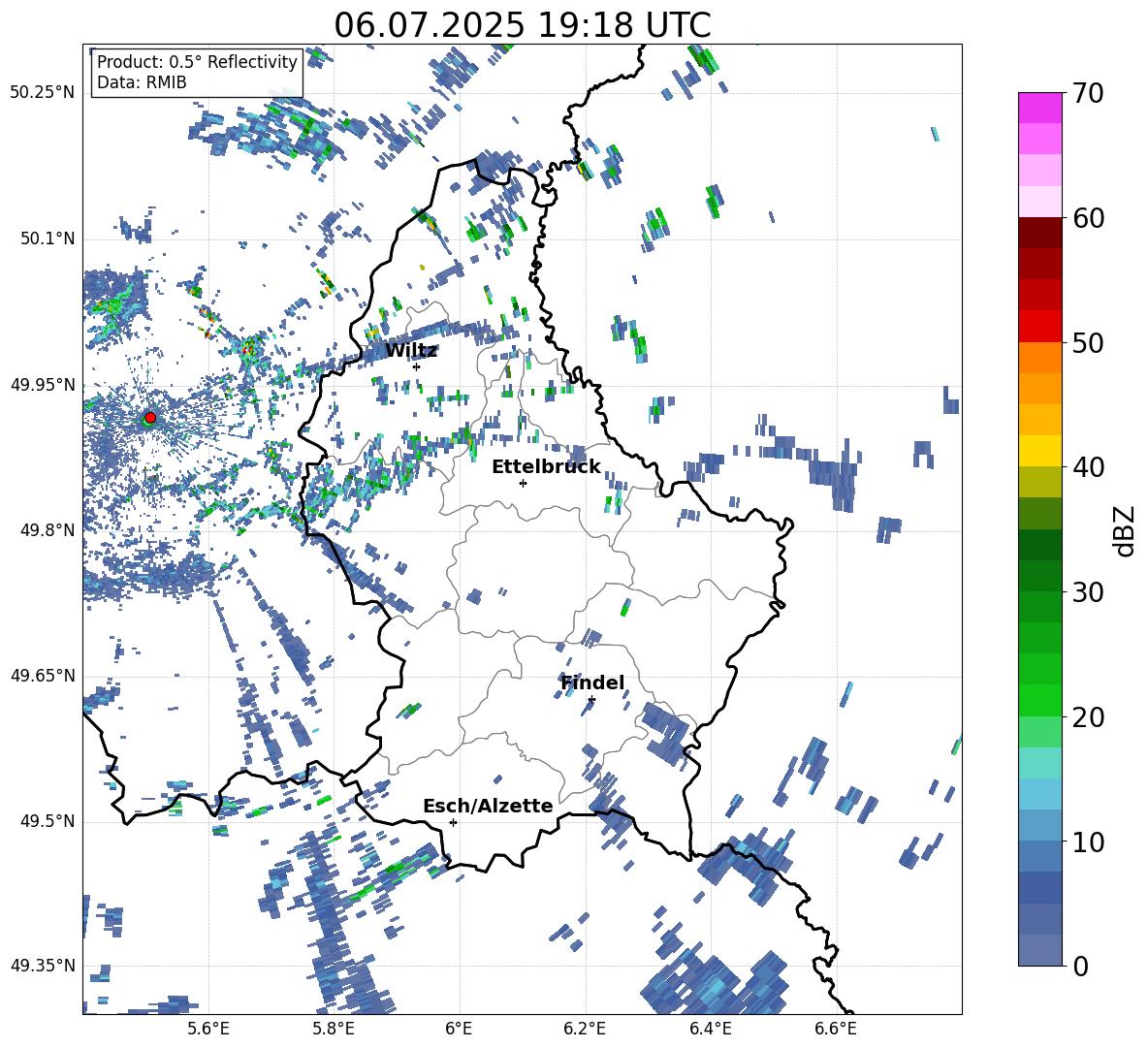
Task: Click the orange band just above 50 dBZ
Action: pos(1039,358)
